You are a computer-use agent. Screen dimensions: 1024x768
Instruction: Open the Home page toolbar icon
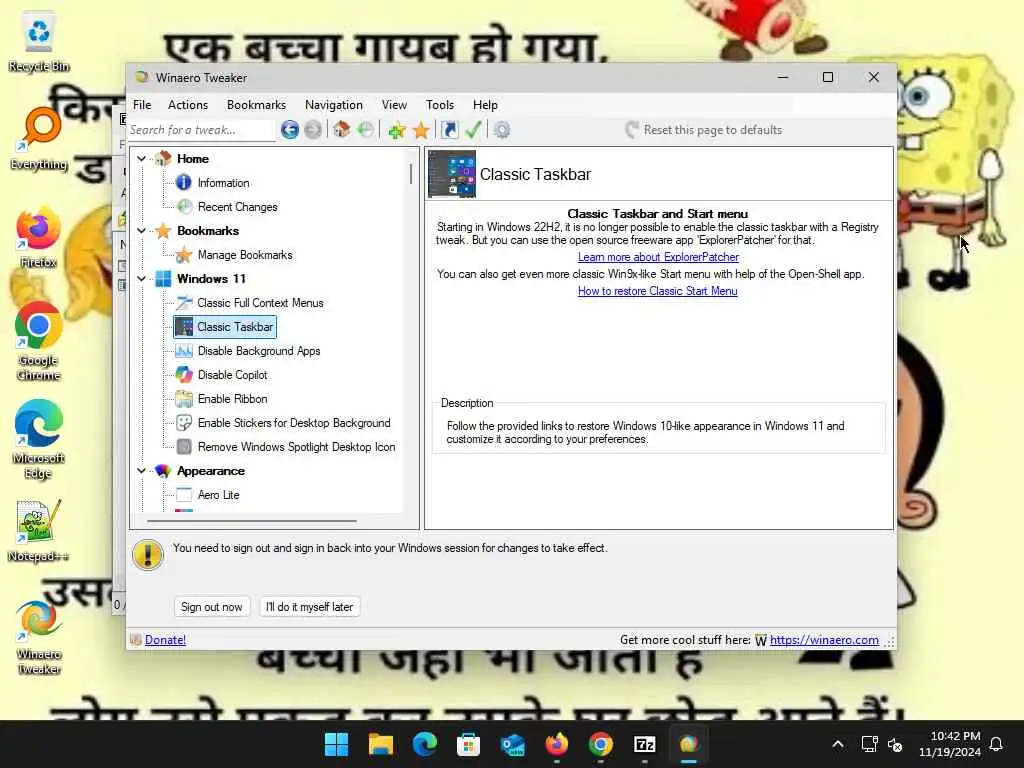tap(341, 130)
